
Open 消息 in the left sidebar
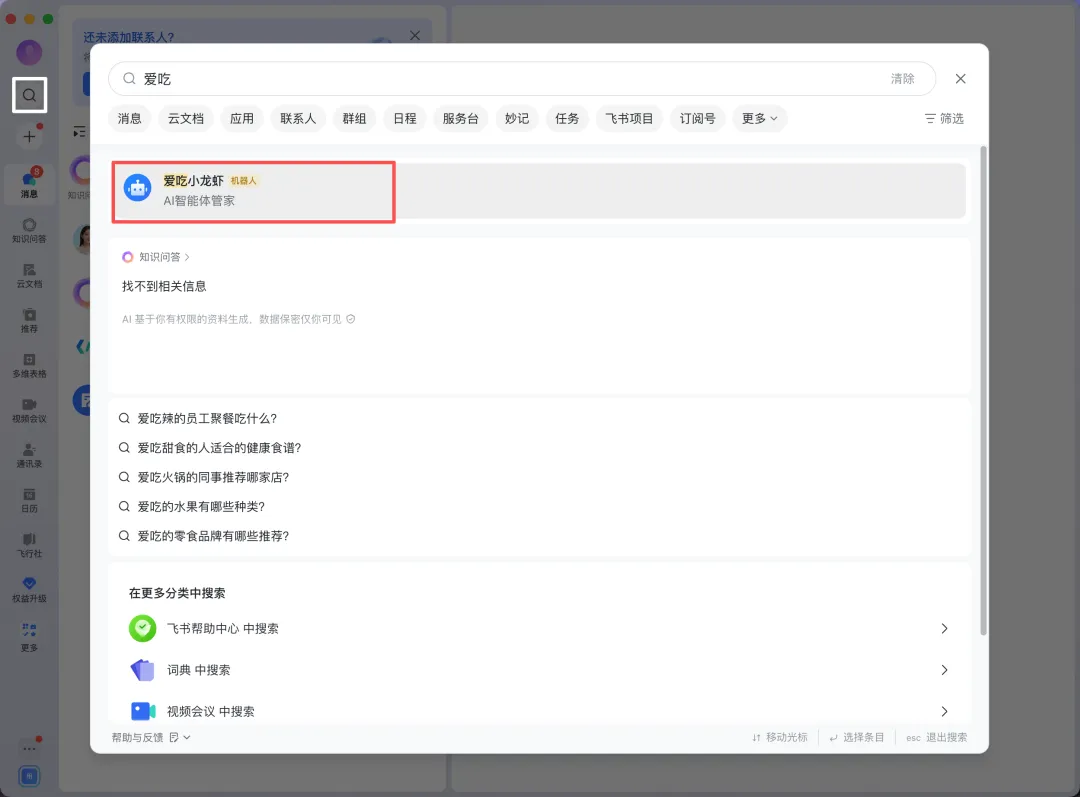click(x=30, y=185)
